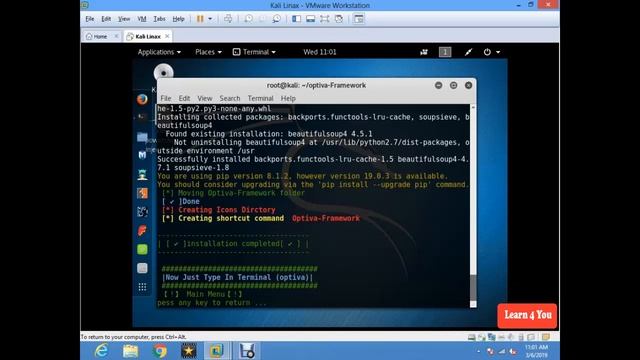This screenshot has height=360, width=640.
Task: Open Chrome from Windows taskbar
Action: click(160, 351)
